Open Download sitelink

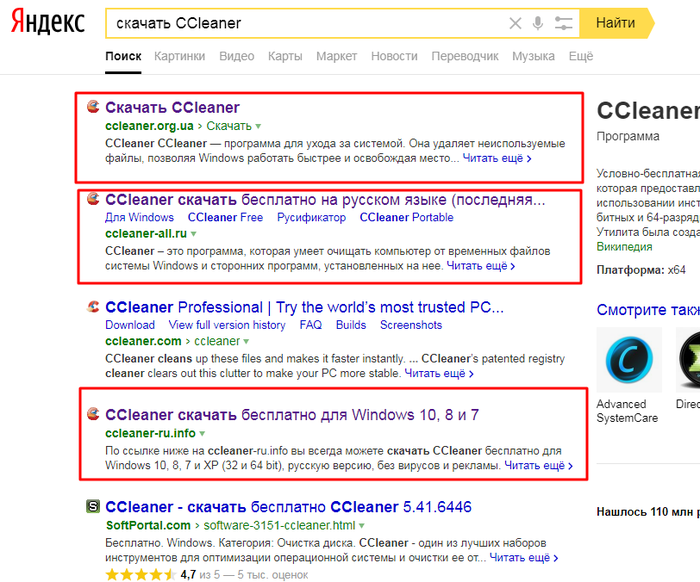pos(130,325)
